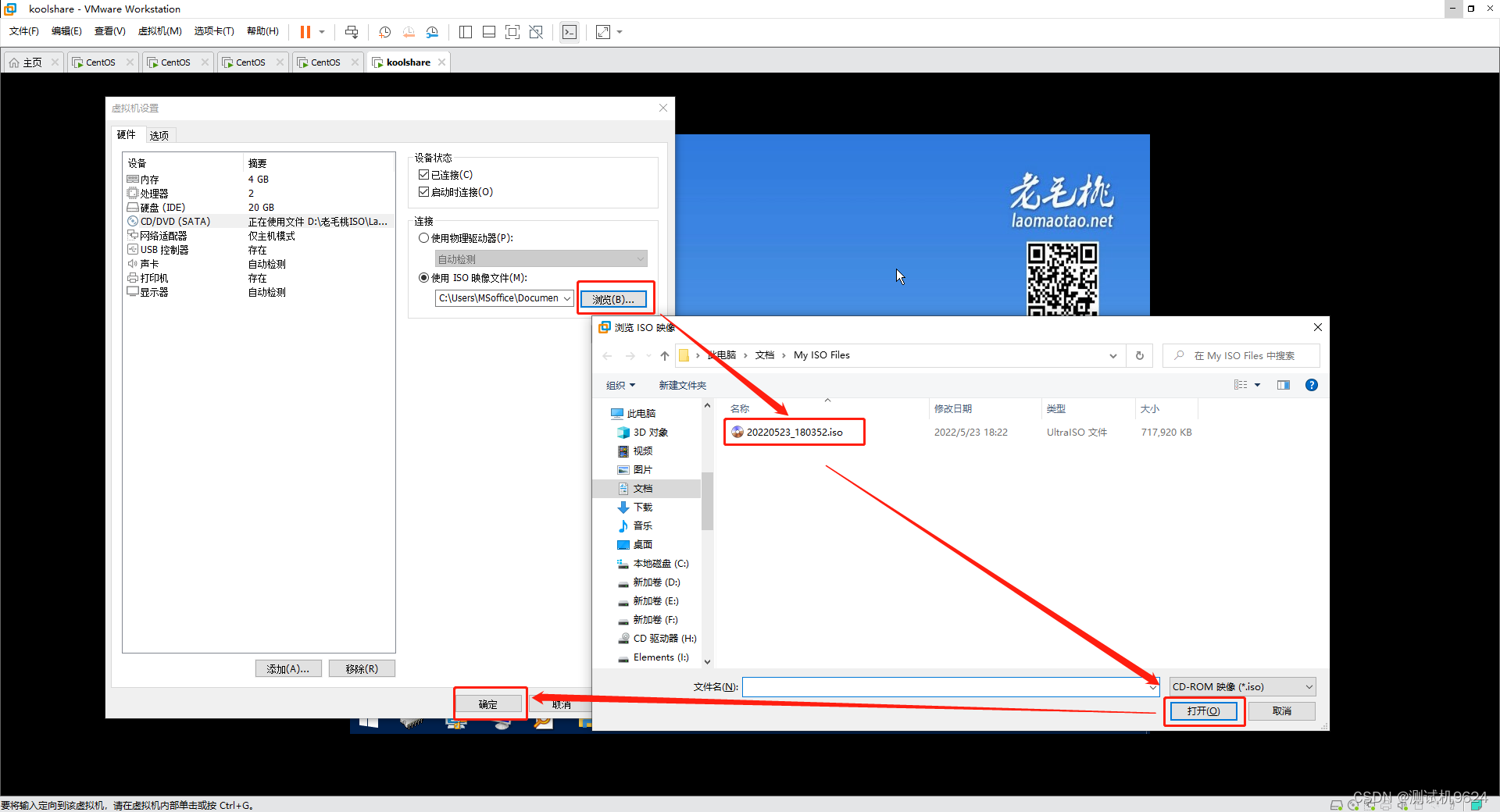Uncheck the 已连接(C) checkbox

pyautogui.click(x=424, y=175)
